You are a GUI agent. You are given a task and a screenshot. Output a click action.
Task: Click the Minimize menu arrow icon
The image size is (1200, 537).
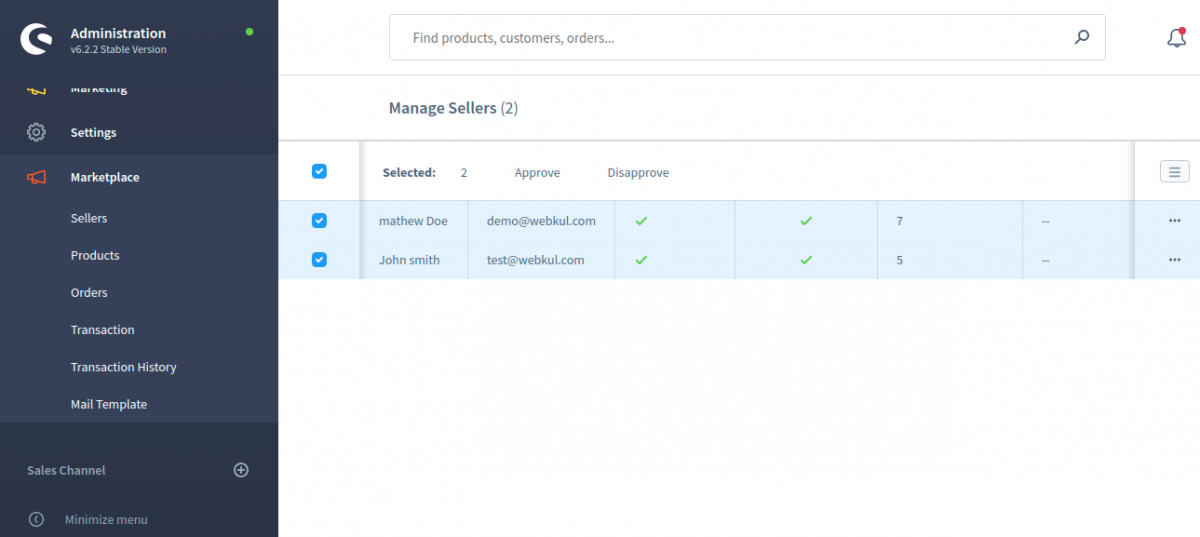pos(36,519)
